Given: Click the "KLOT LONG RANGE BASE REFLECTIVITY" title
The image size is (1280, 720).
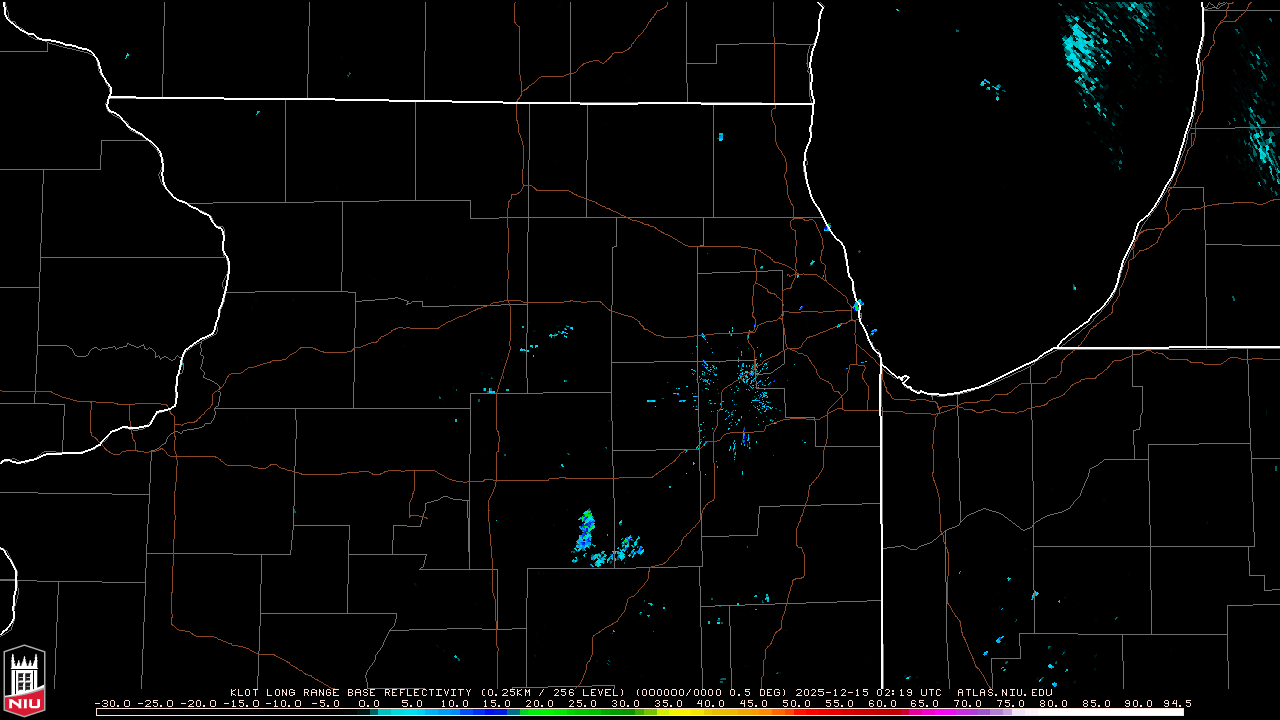Looking at the screenshot, I should (351, 692).
